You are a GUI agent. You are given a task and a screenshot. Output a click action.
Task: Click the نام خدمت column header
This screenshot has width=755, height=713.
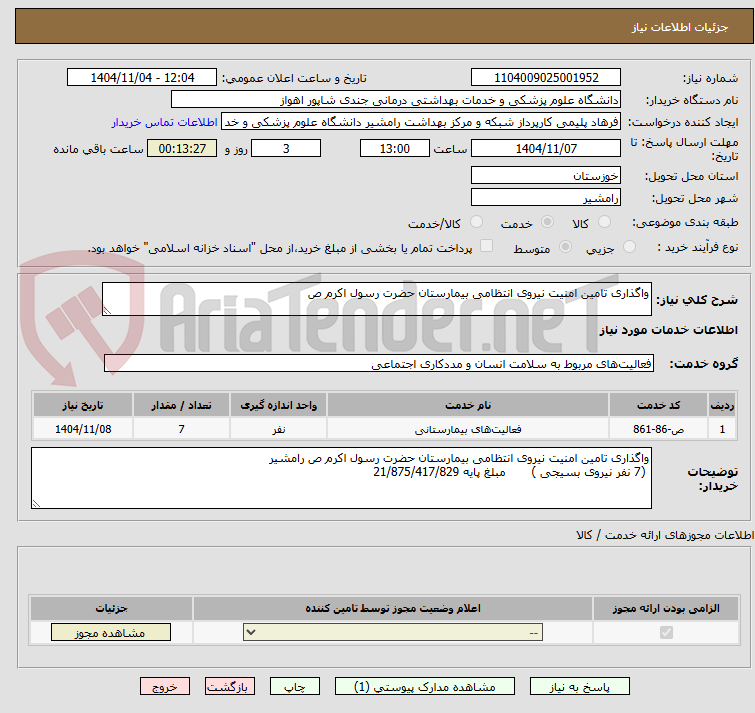tap(468, 405)
